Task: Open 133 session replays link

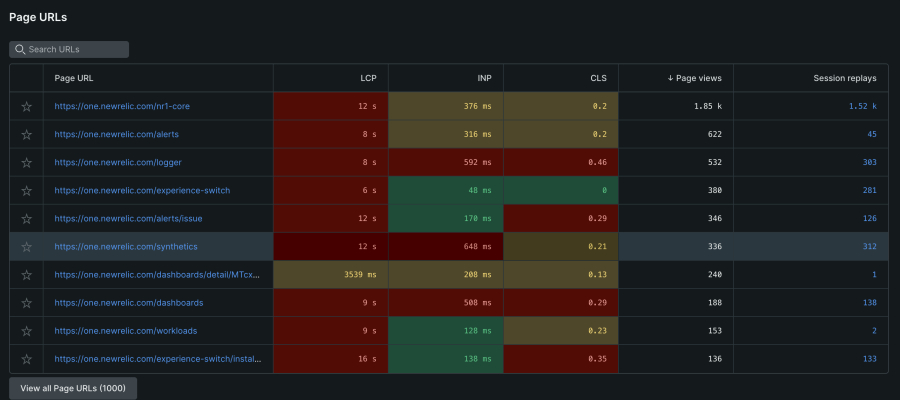Action: pos(870,359)
